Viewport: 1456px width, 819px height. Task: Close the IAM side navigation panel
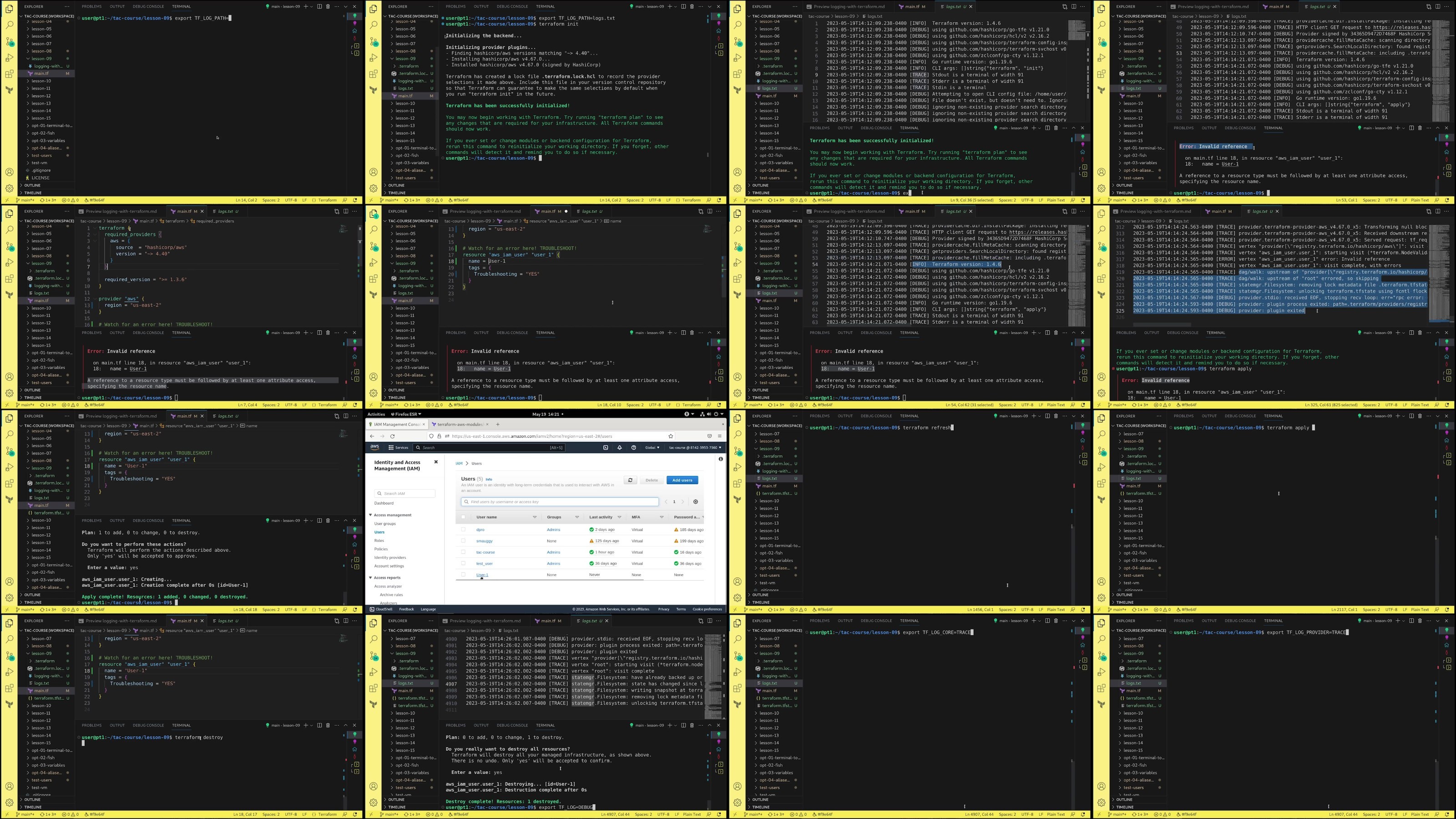(436, 462)
